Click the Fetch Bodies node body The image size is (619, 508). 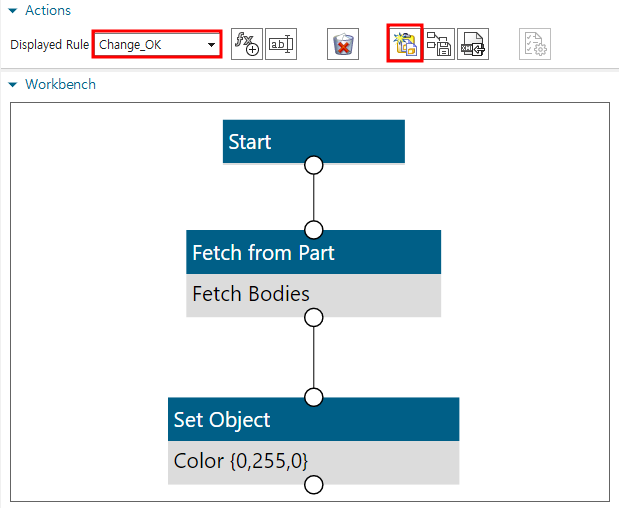pyautogui.click(x=313, y=294)
